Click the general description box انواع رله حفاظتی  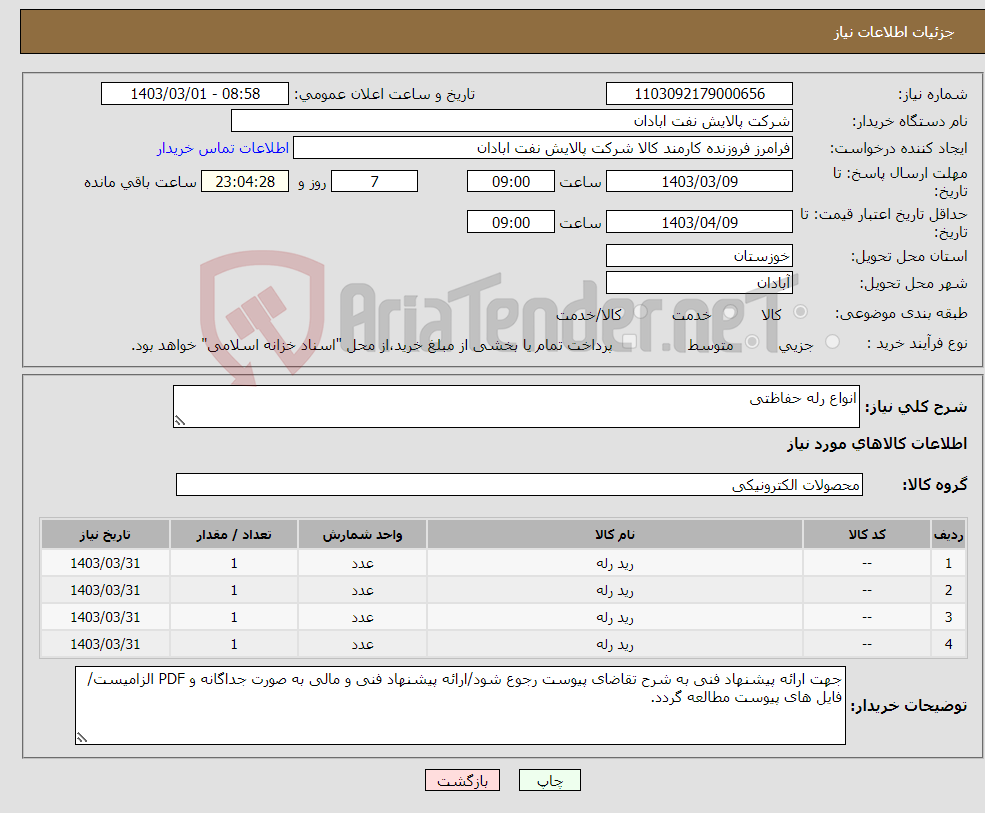[516, 406]
